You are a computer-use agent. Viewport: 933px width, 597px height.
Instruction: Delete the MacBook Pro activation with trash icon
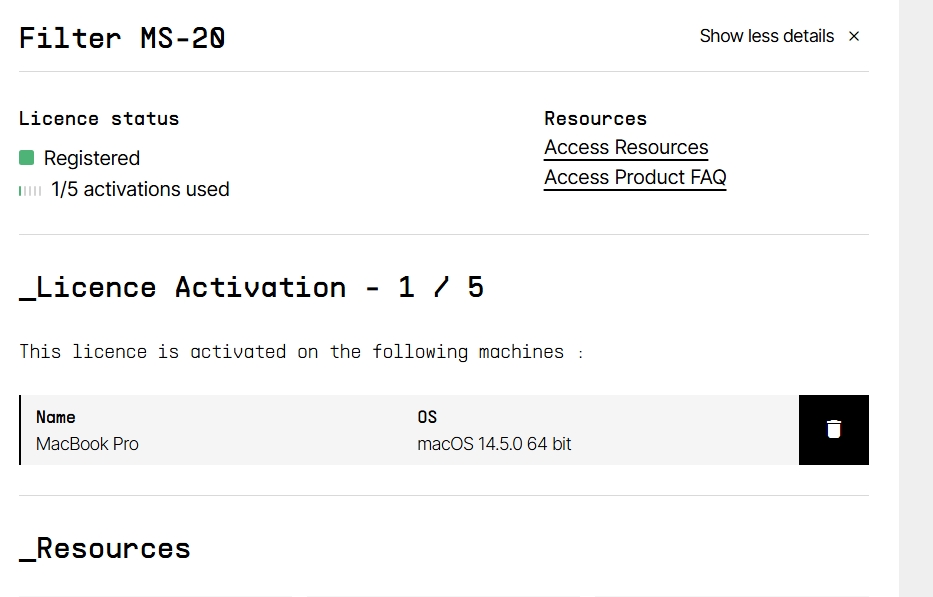point(833,430)
